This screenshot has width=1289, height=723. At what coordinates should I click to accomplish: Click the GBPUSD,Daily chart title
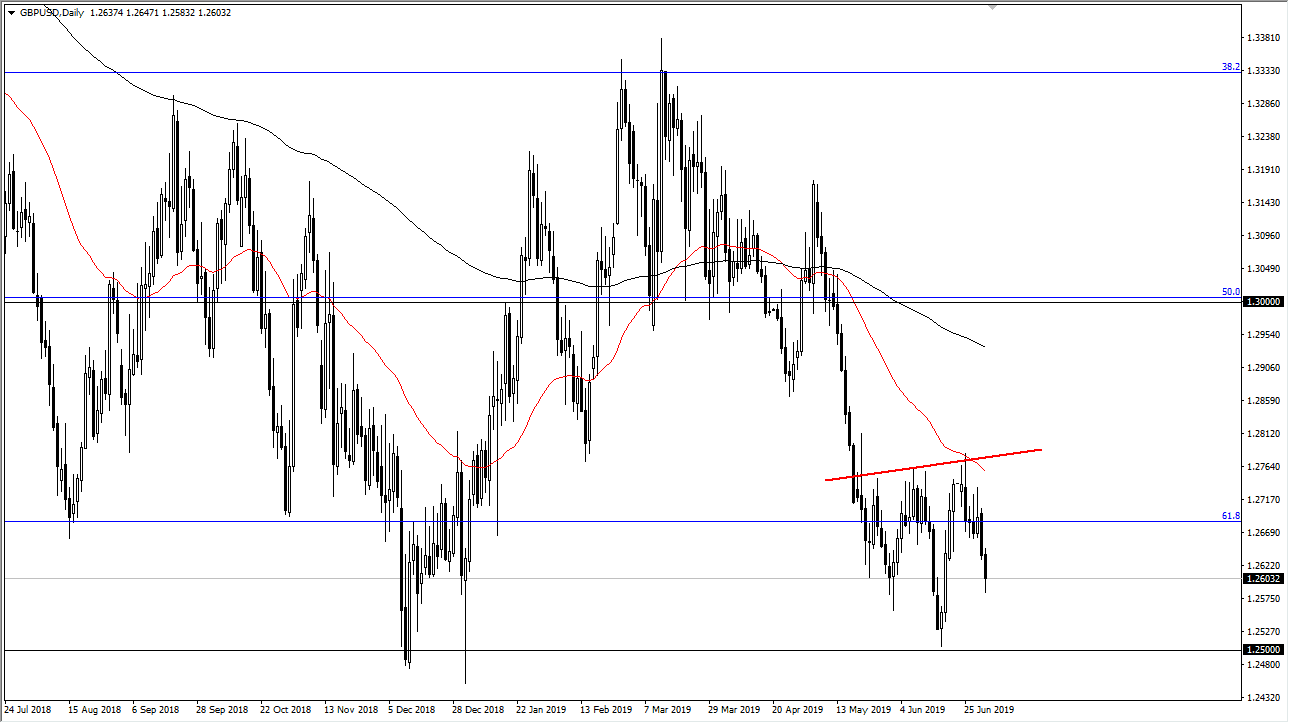click(51, 13)
